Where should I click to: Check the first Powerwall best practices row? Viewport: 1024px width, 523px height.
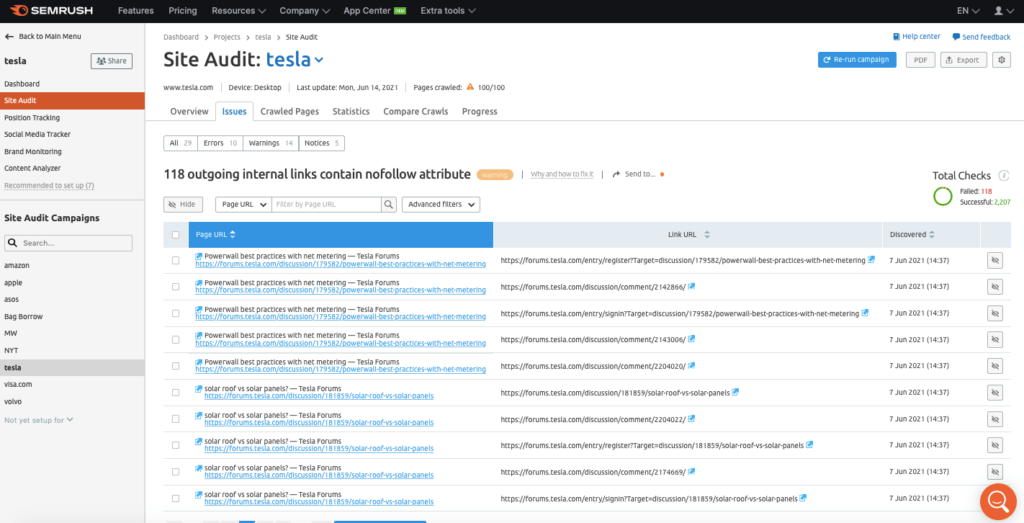point(176,260)
